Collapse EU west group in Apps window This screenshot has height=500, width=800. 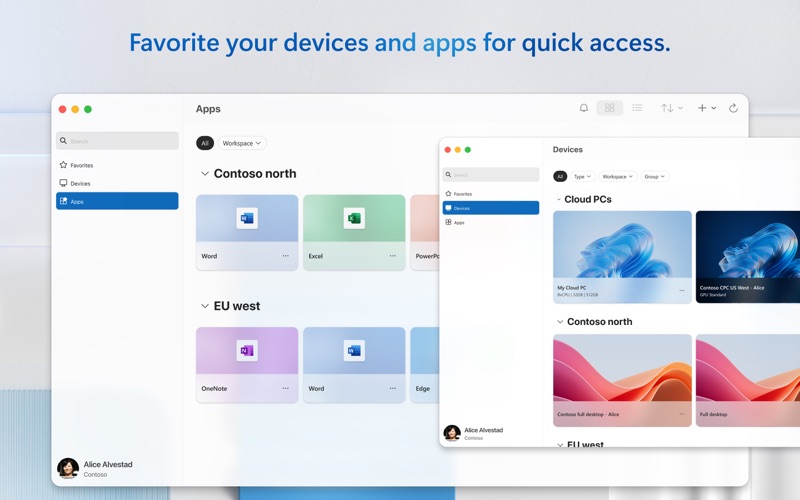[x=205, y=306]
